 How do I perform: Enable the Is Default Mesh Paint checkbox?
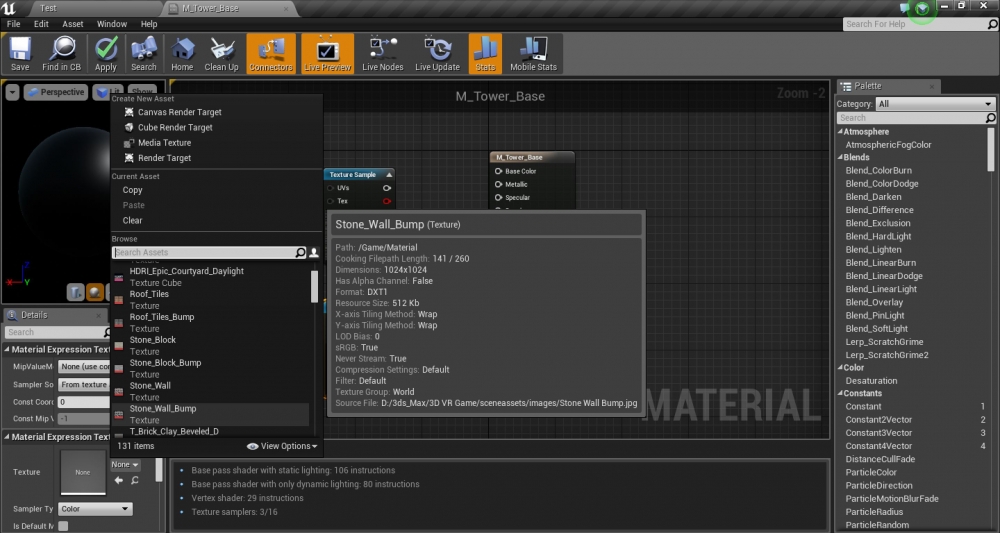(63, 526)
